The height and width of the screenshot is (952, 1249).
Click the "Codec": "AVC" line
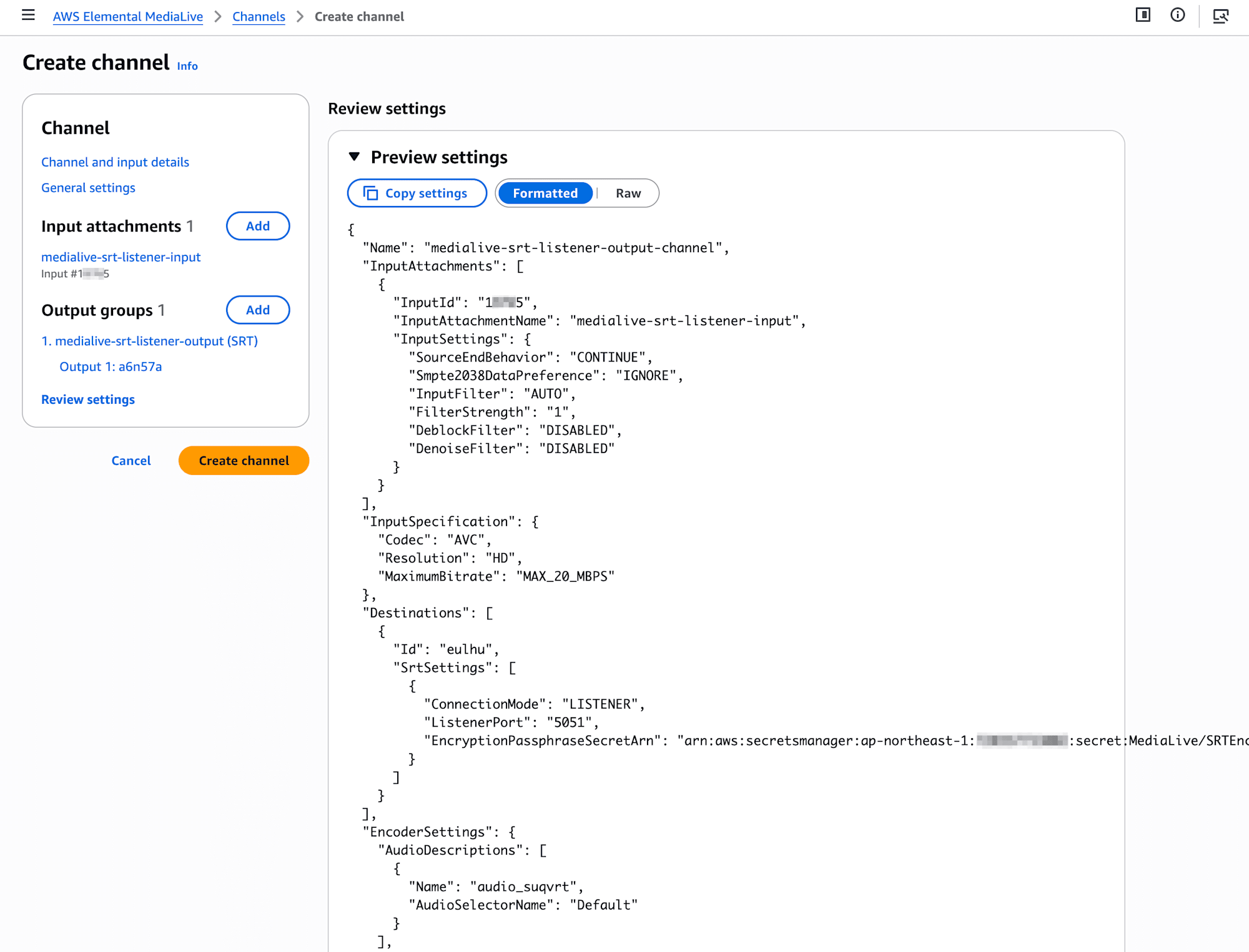[x=435, y=540]
